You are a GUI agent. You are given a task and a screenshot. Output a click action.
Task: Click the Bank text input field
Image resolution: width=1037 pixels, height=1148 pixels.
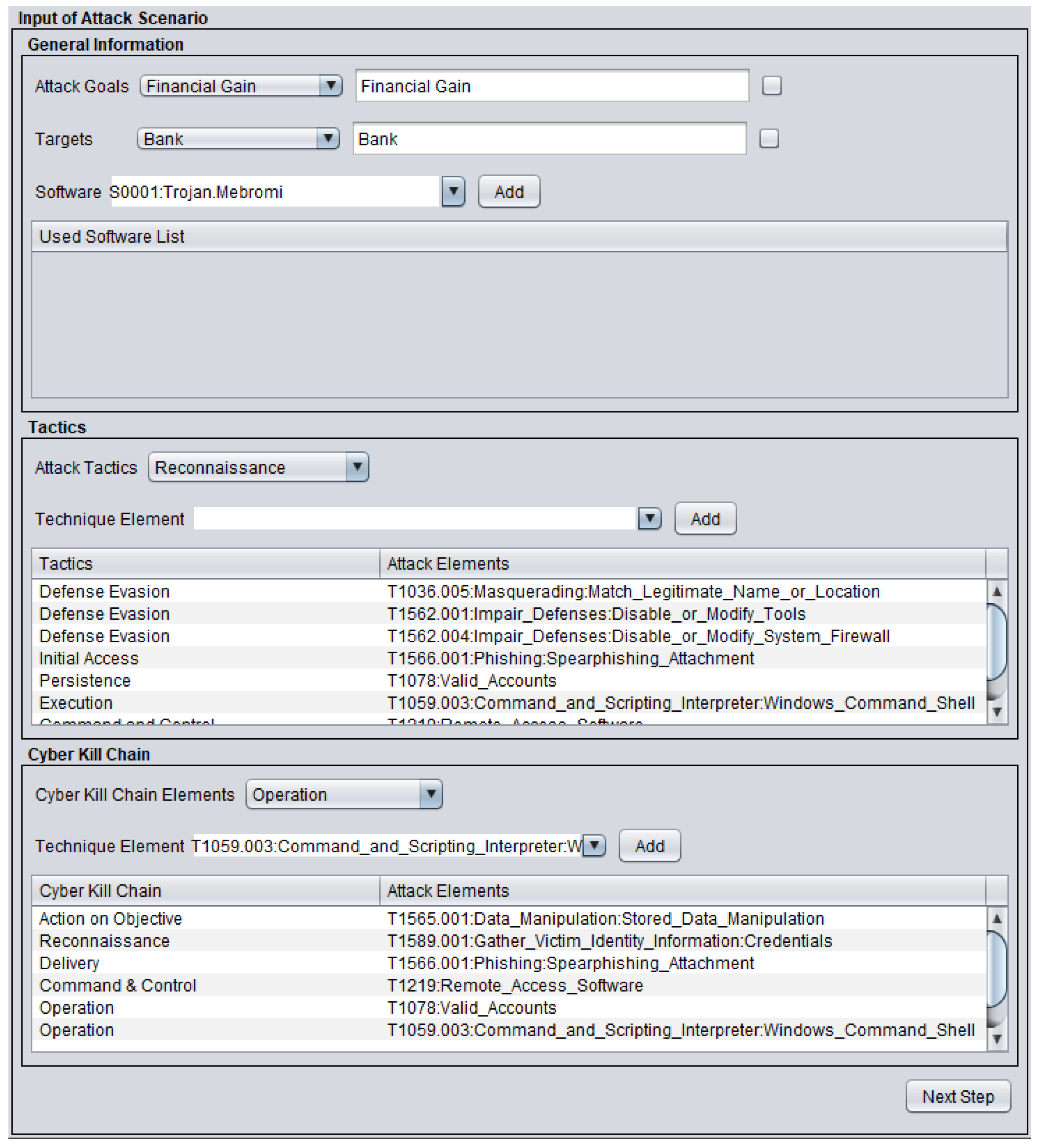(549, 139)
